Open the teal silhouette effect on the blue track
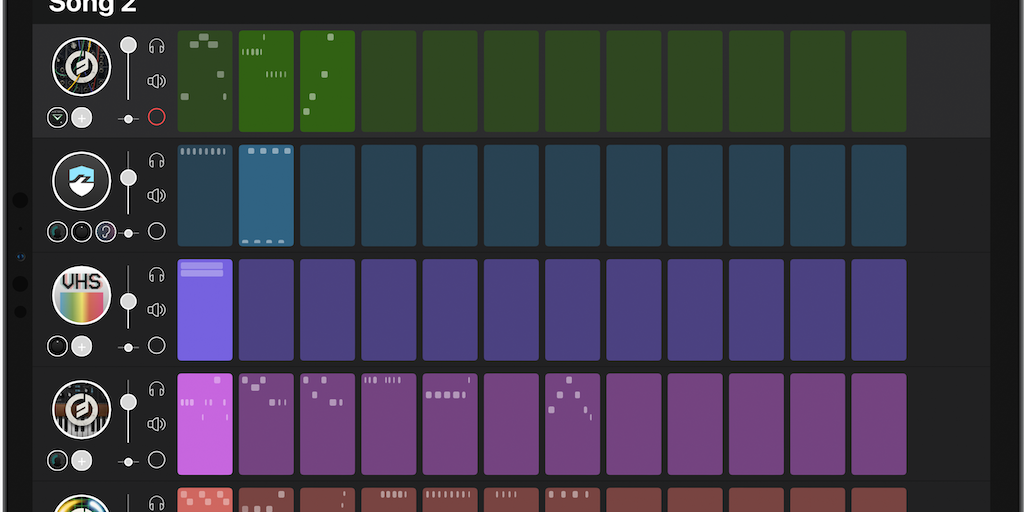1024x512 pixels. [x=57, y=232]
